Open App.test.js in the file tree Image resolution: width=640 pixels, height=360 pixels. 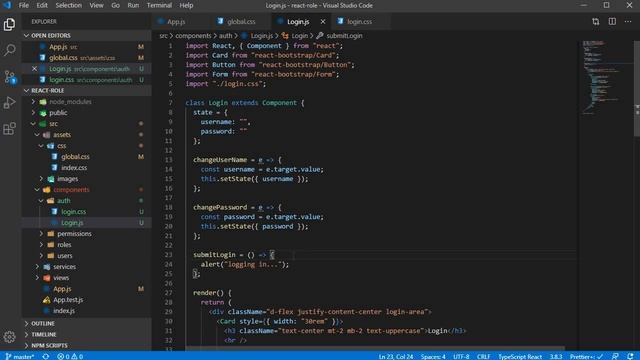tap(87, 300)
